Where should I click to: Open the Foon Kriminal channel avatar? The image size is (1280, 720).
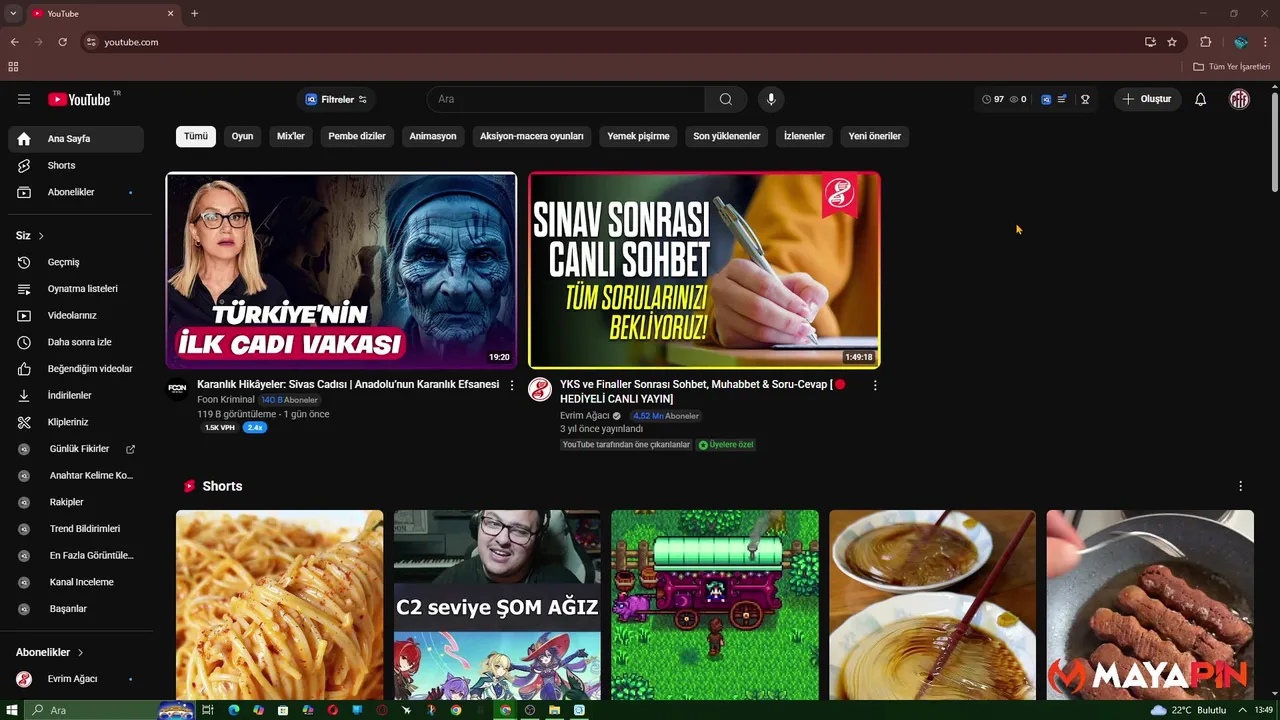click(x=177, y=388)
